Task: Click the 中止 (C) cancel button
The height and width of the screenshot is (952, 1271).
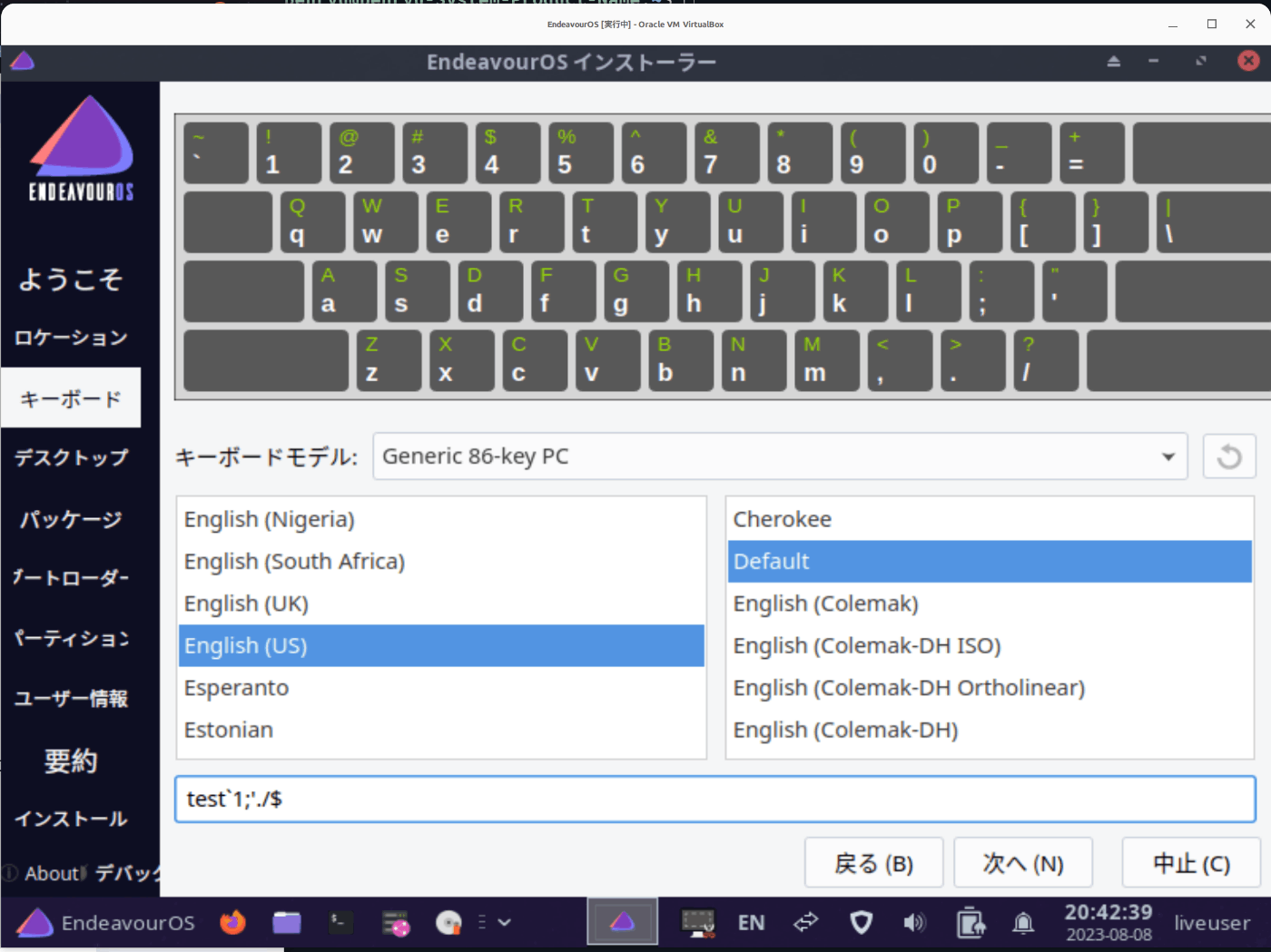Action: coord(1191,863)
